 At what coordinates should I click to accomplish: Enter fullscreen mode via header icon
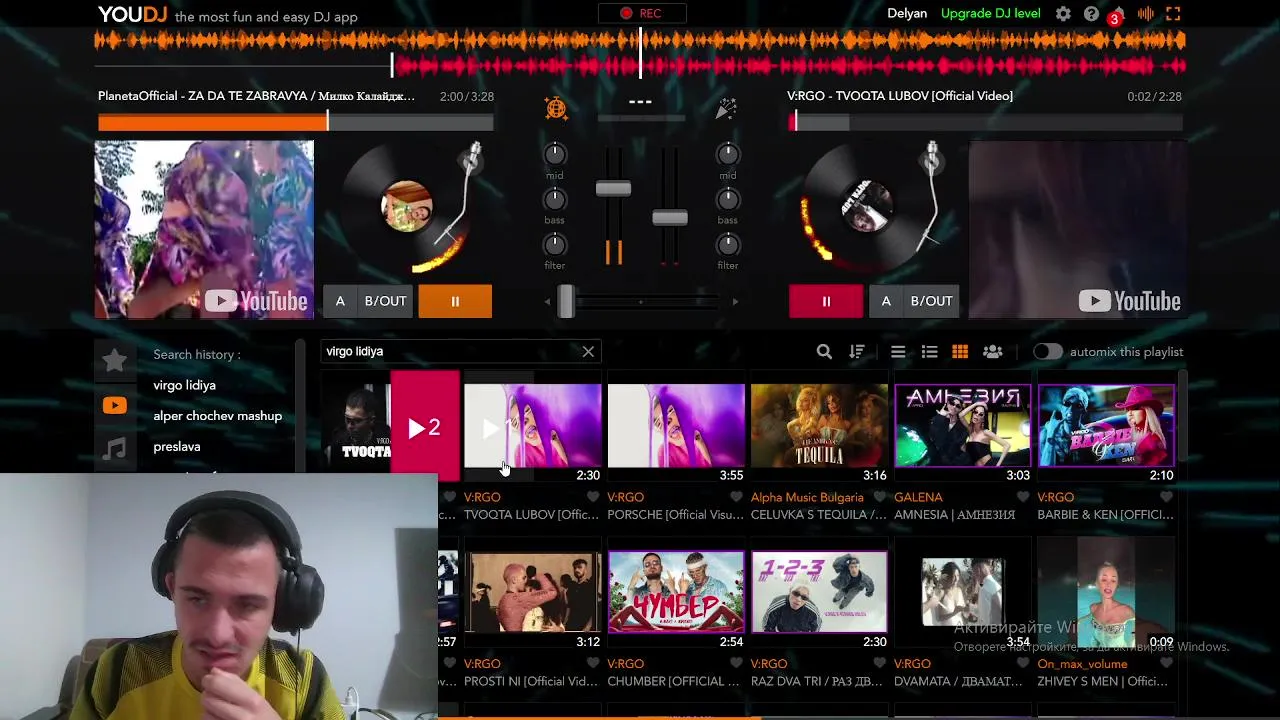point(1173,14)
